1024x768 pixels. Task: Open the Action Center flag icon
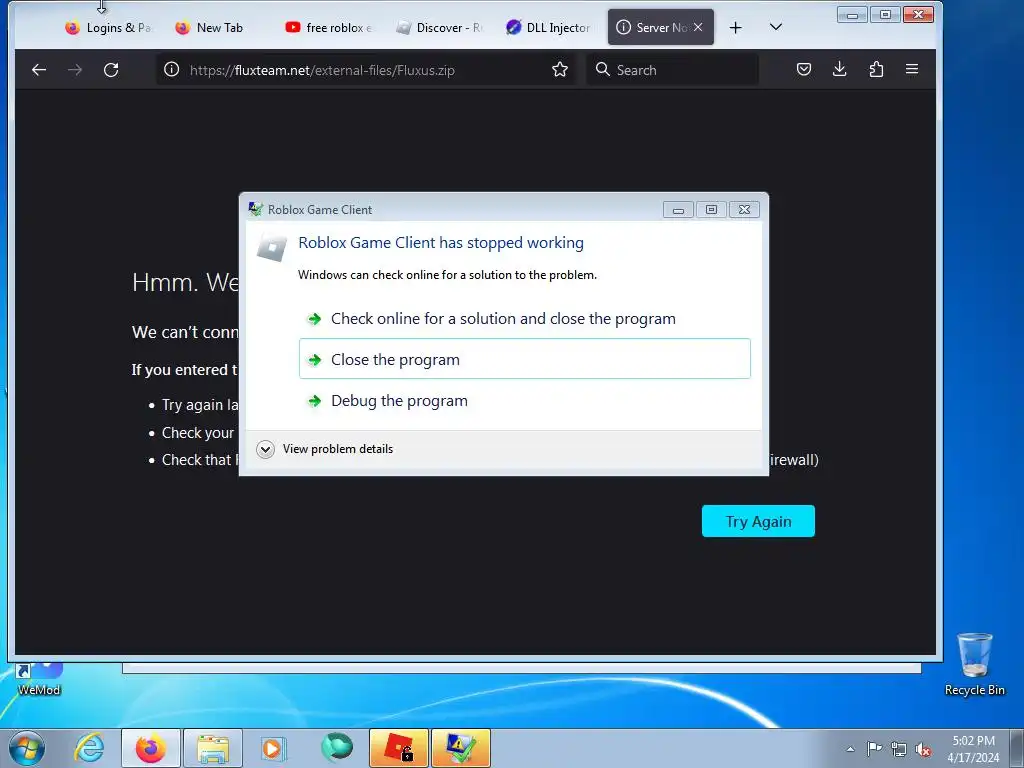874,748
